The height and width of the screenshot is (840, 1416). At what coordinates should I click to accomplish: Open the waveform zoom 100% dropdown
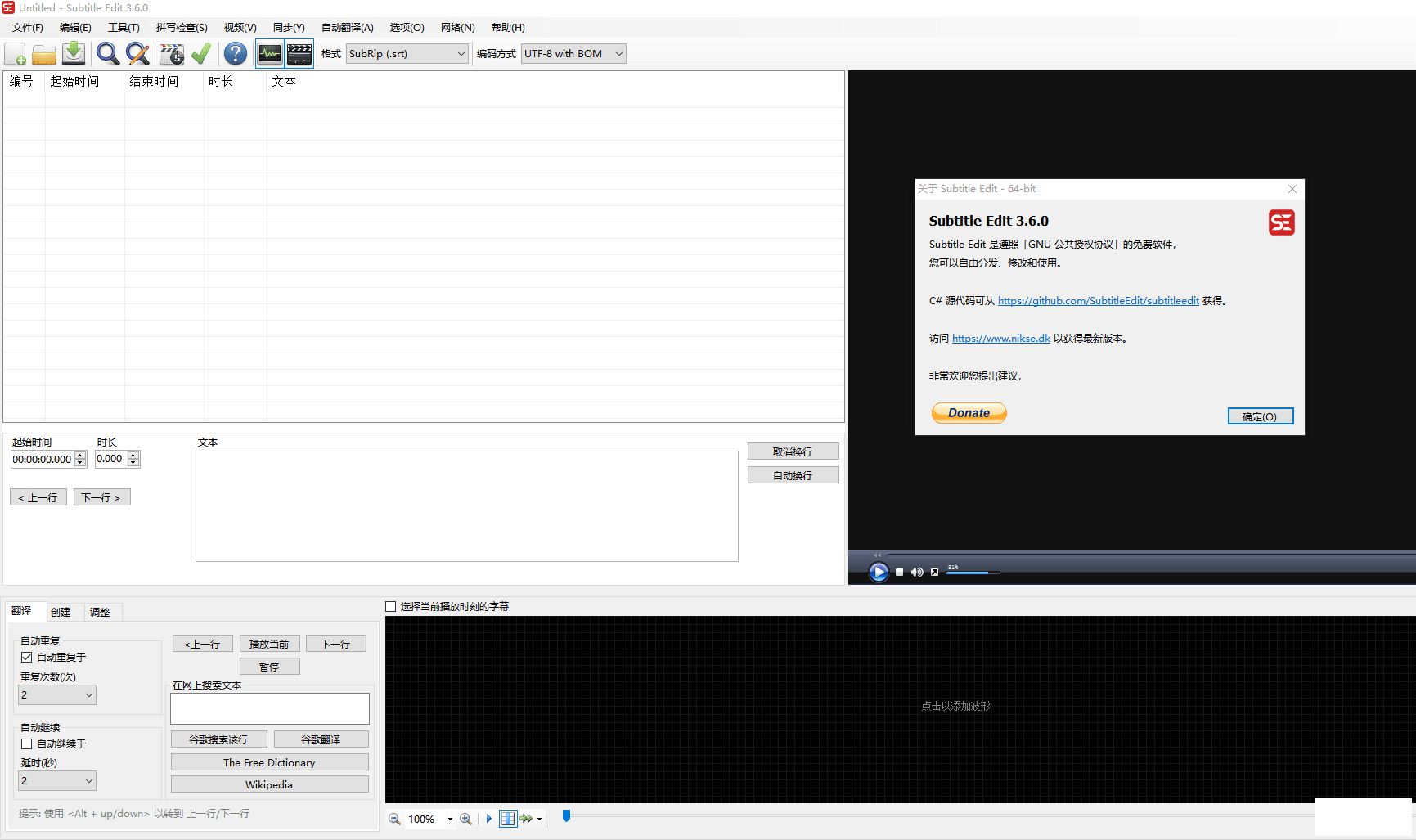click(x=450, y=819)
